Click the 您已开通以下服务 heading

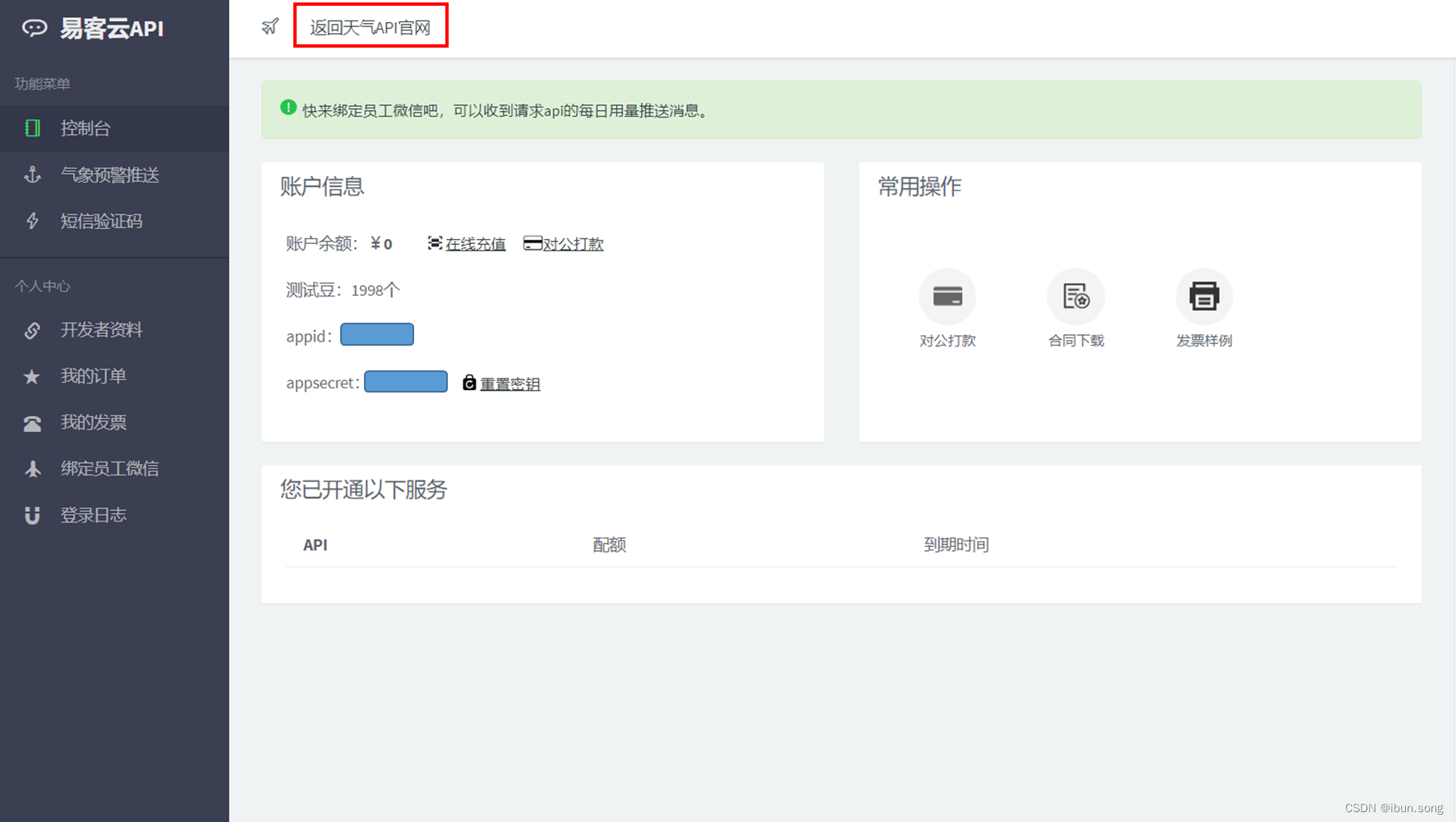363,489
